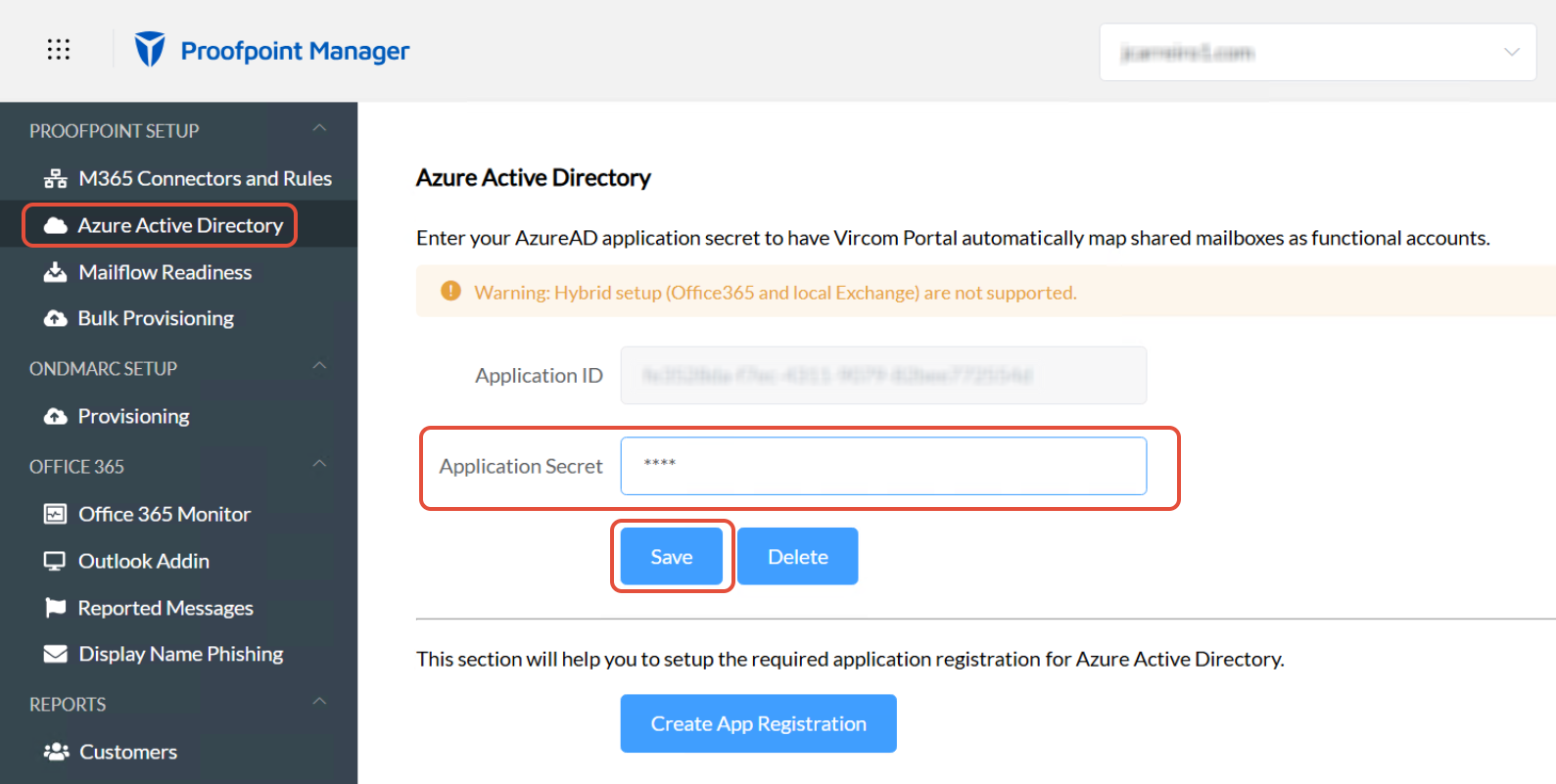Click the Bulk Provisioning cloud upload icon
Viewport: 1556px width, 784px height.
point(56,319)
